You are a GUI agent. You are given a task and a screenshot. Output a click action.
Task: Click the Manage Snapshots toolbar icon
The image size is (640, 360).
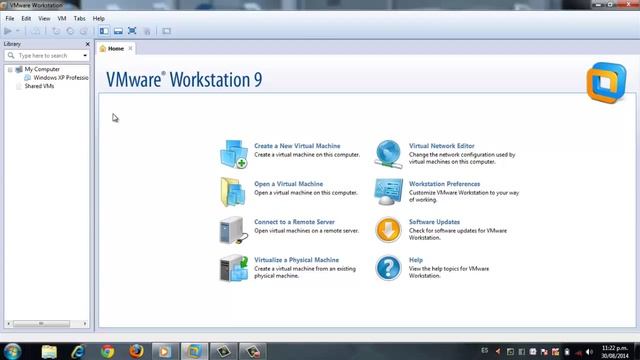tap(84, 31)
